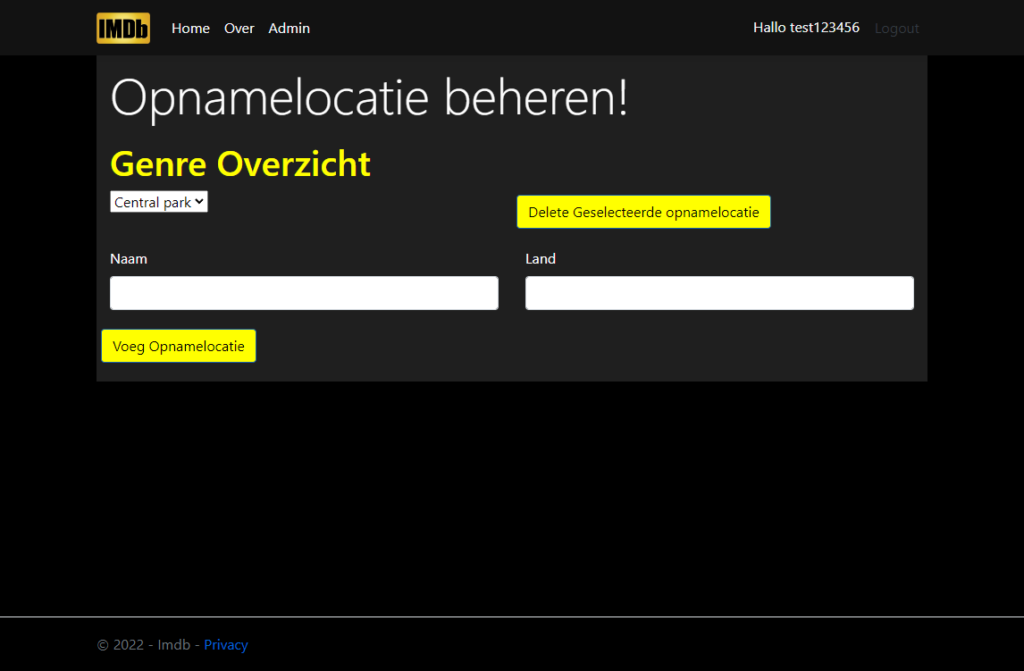
Task: Click the Land field label
Action: coord(541,259)
